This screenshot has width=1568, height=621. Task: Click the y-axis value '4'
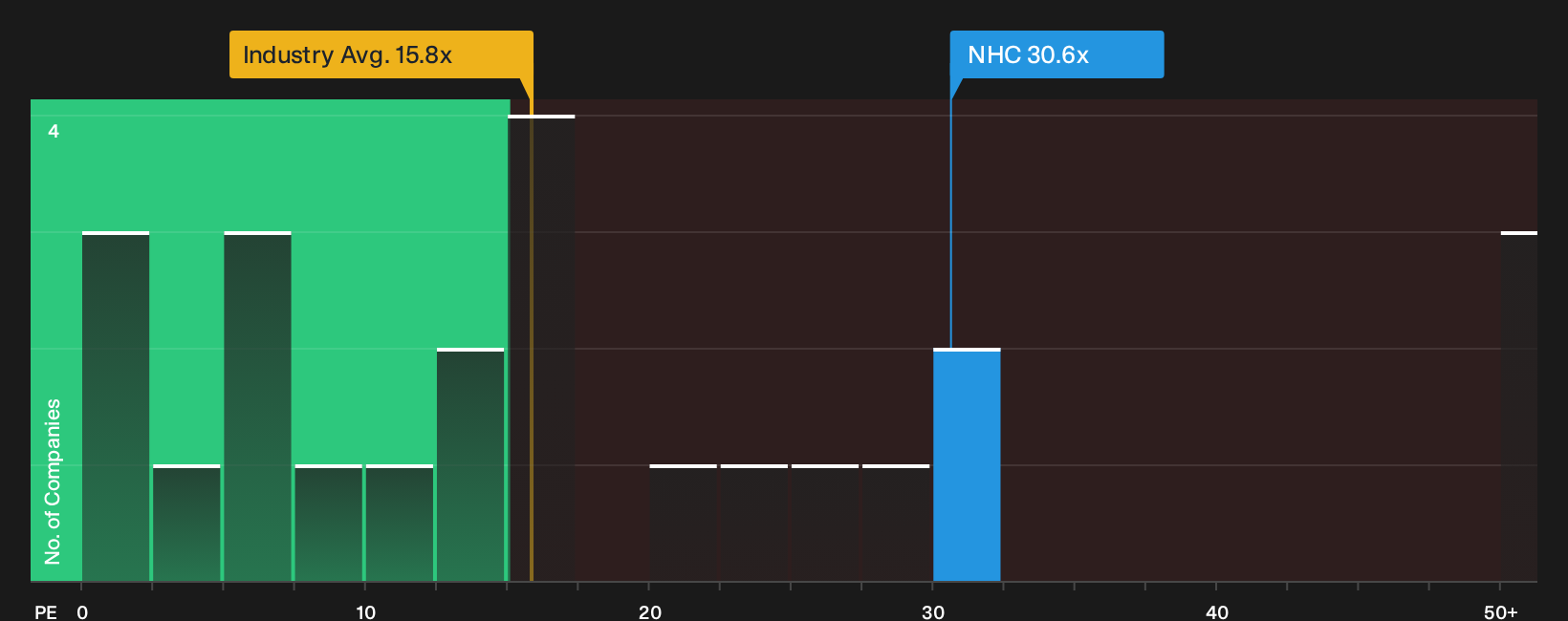(x=54, y=131)
